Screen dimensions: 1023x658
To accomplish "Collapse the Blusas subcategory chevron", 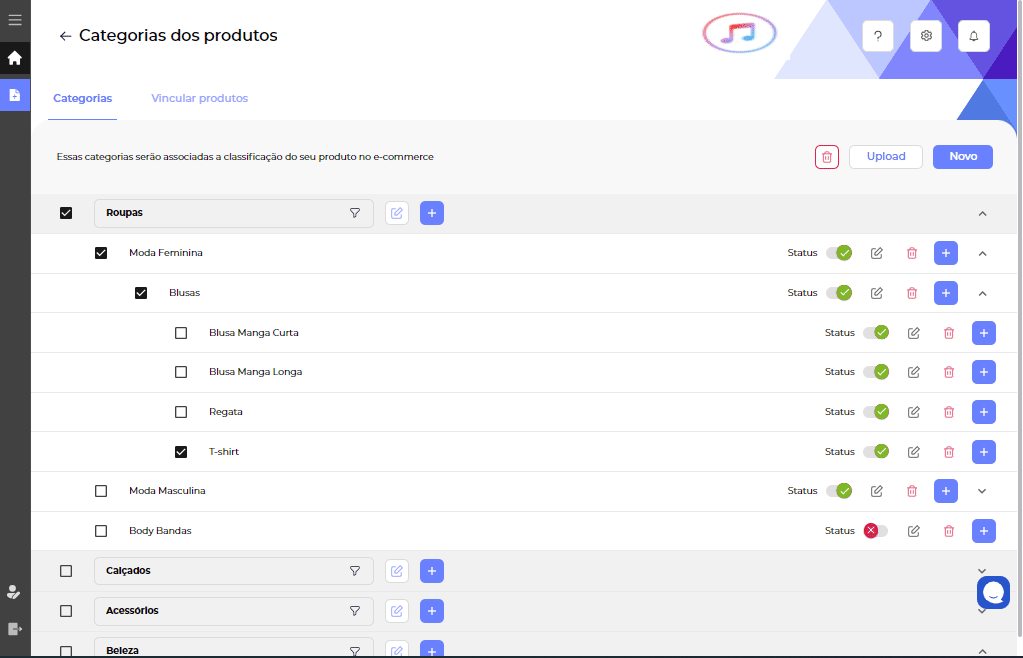I will (982, 293).
